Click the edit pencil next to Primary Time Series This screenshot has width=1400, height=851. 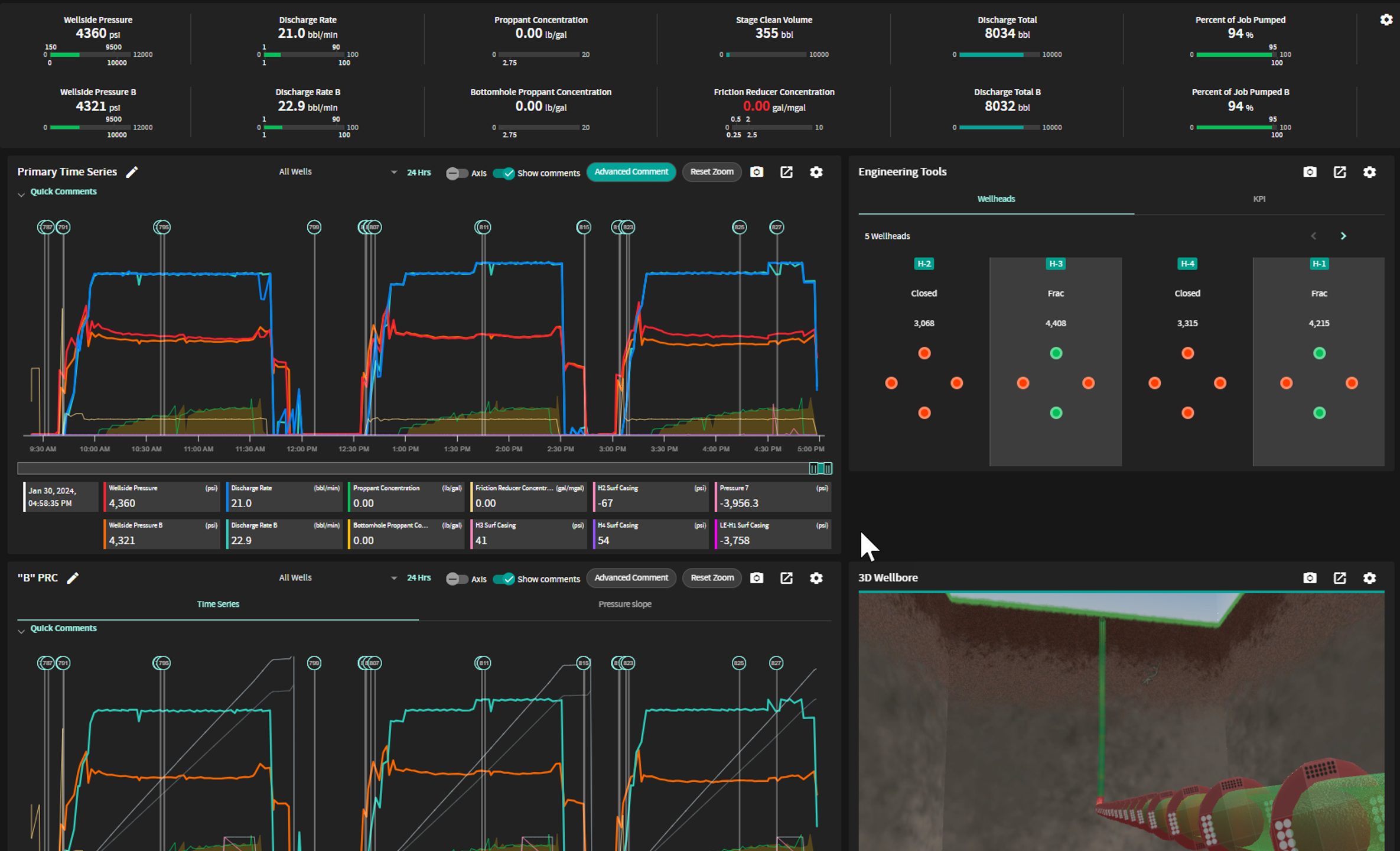[132, 171]
